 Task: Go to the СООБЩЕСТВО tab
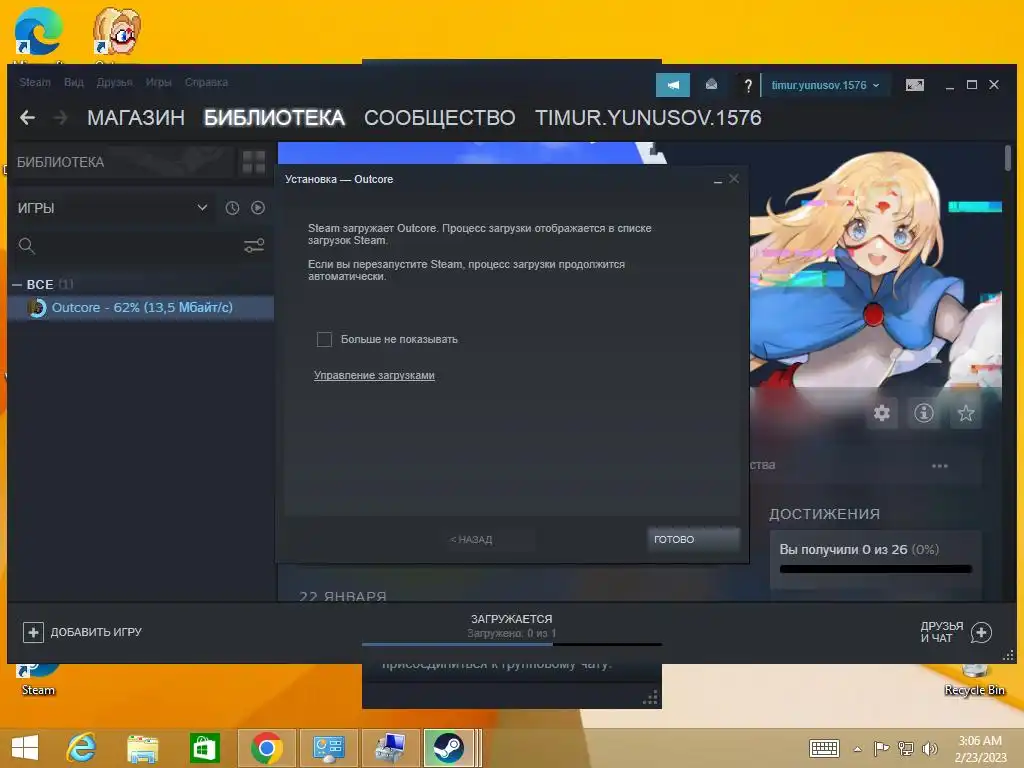pyautogui.click(x=440, y=118)
